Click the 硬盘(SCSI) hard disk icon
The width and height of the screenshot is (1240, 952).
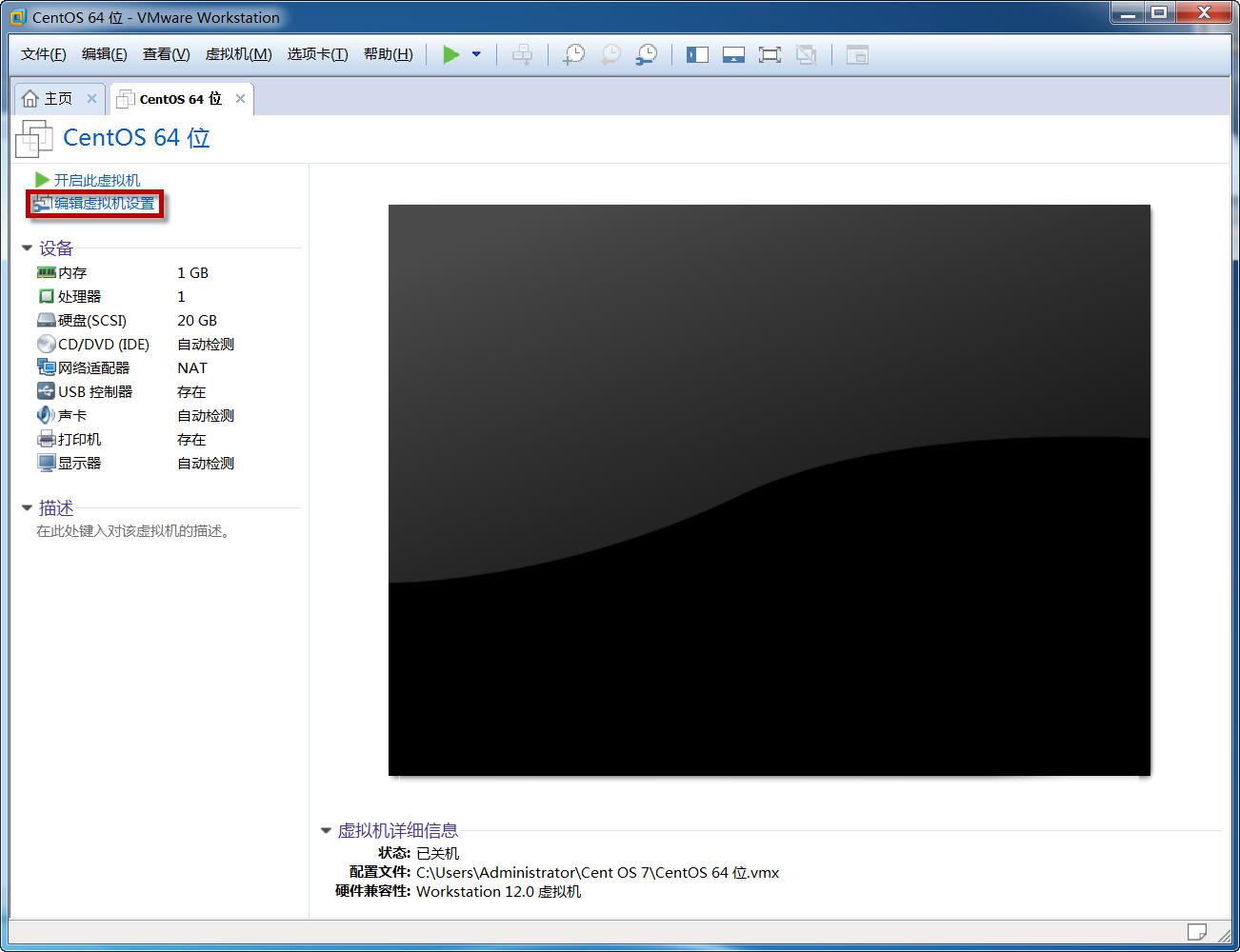click(x=46, y=320)
